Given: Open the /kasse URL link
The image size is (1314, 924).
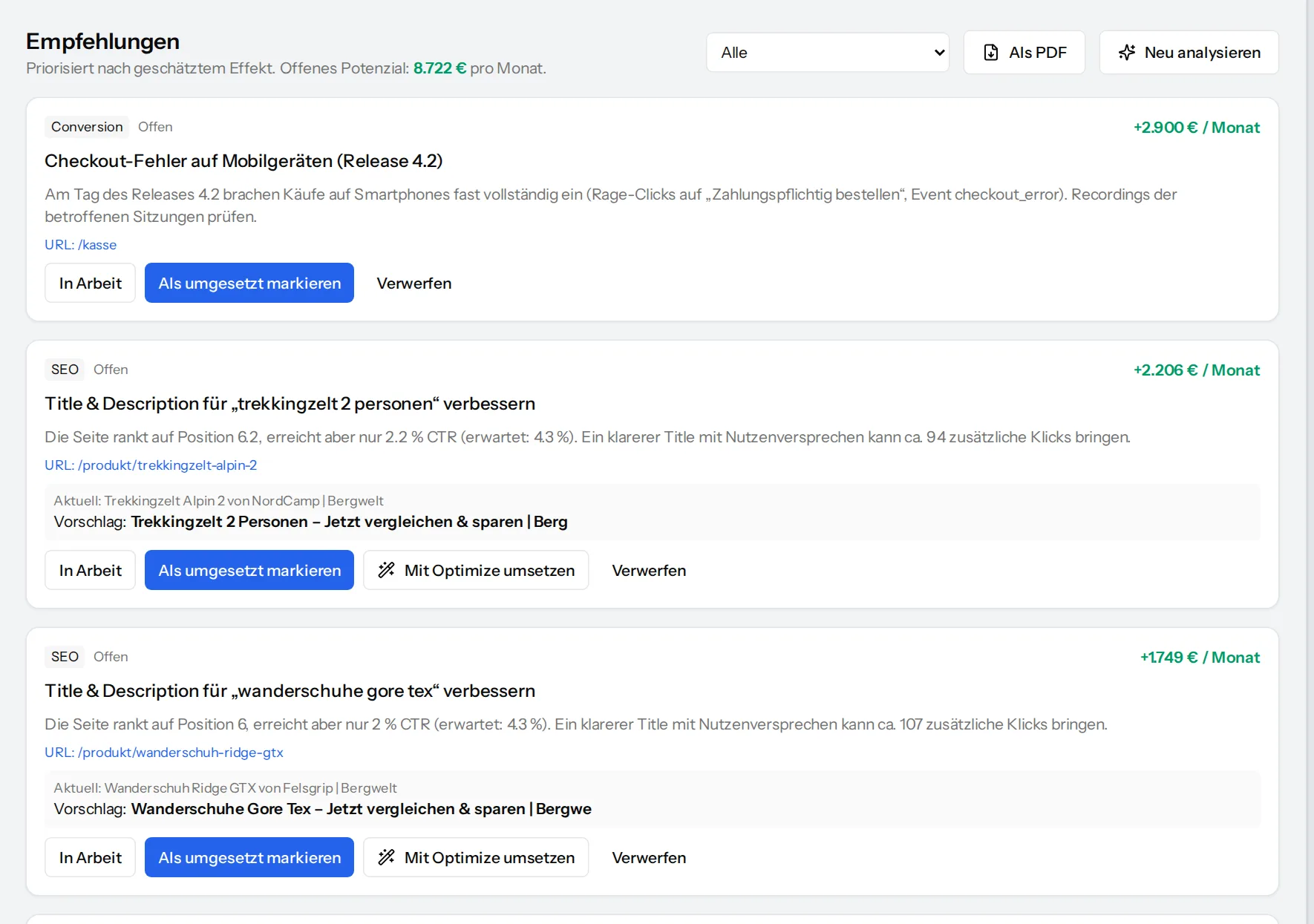Looking at the screenshot, I should (x=80, y=245).
